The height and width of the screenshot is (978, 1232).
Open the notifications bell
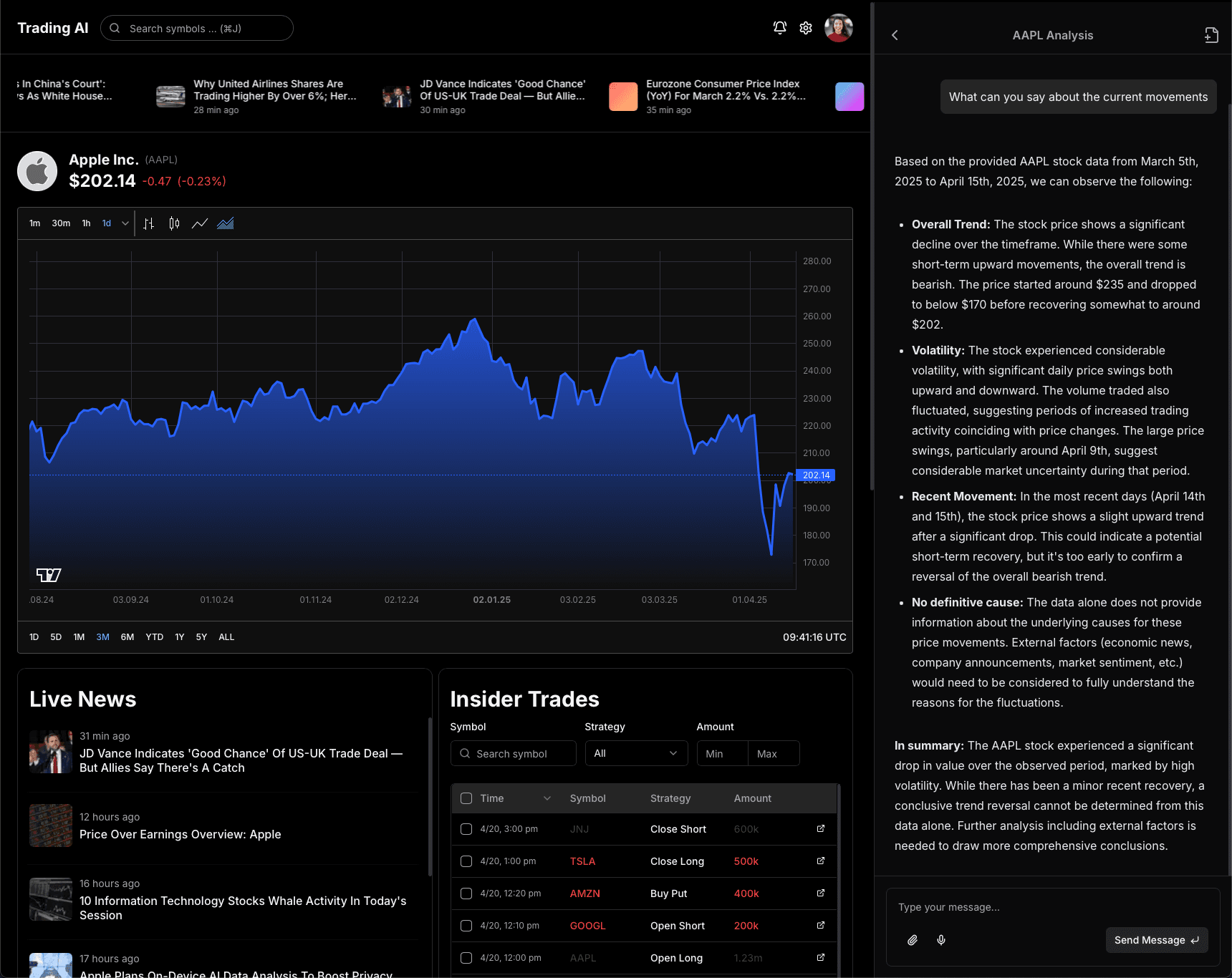click(x=779, y=28)
